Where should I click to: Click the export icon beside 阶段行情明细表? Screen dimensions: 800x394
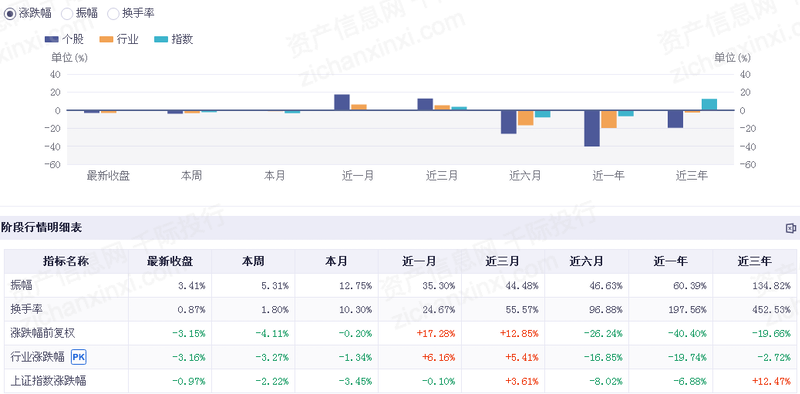pyautogui.click(x=791, y=228)
